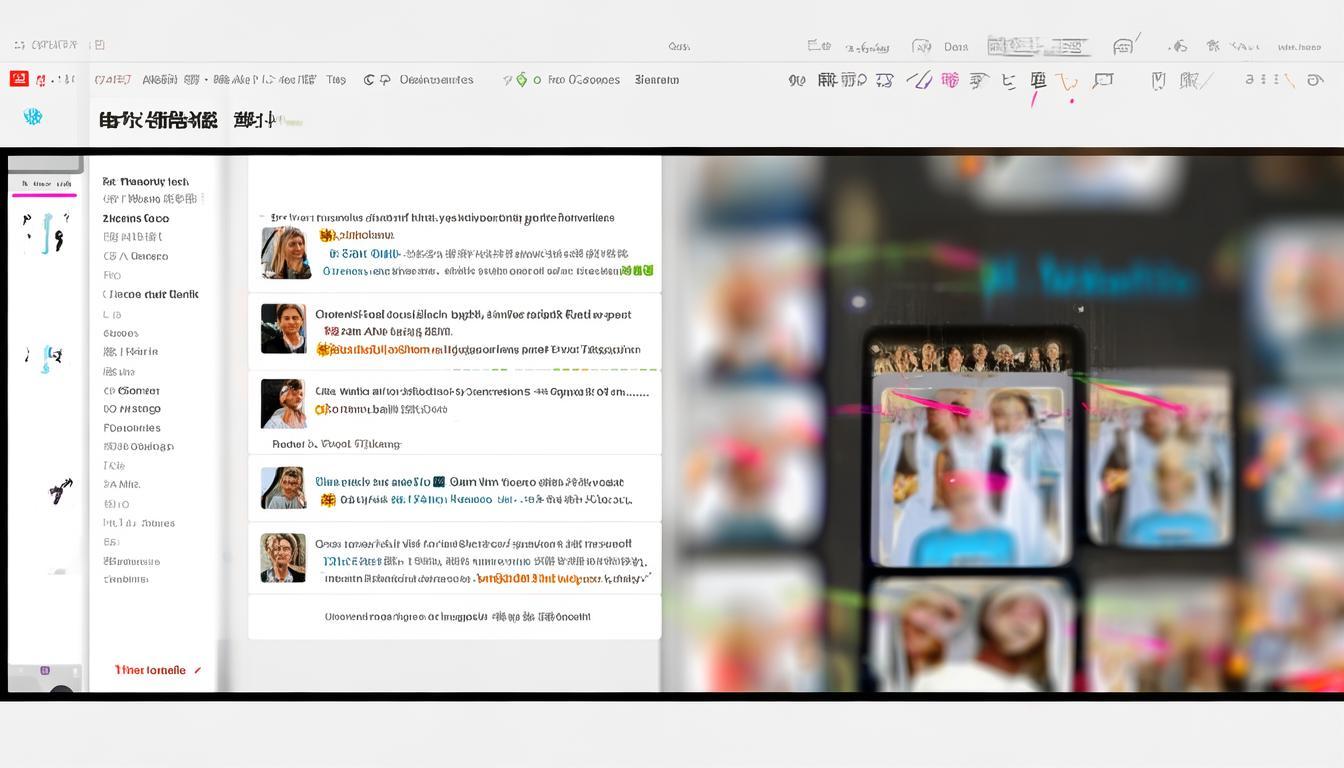
Task: Click the footer row below the last post
Action: pyautogui.click(x=455, y=617)
